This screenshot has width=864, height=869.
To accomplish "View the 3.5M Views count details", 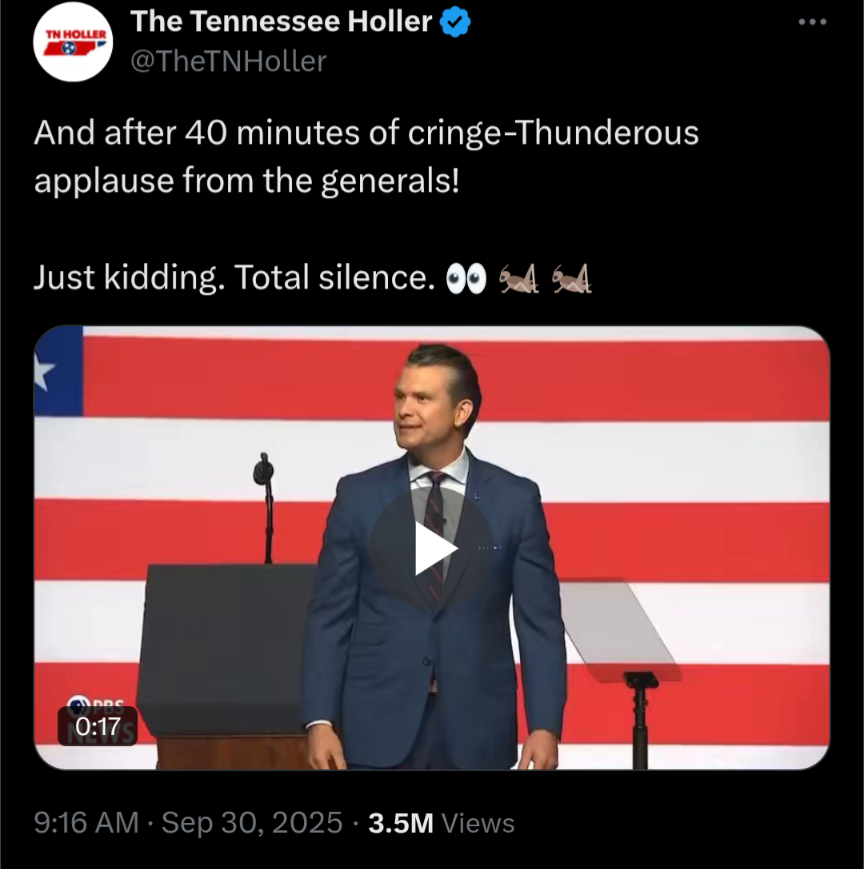I will click(441, 823).
